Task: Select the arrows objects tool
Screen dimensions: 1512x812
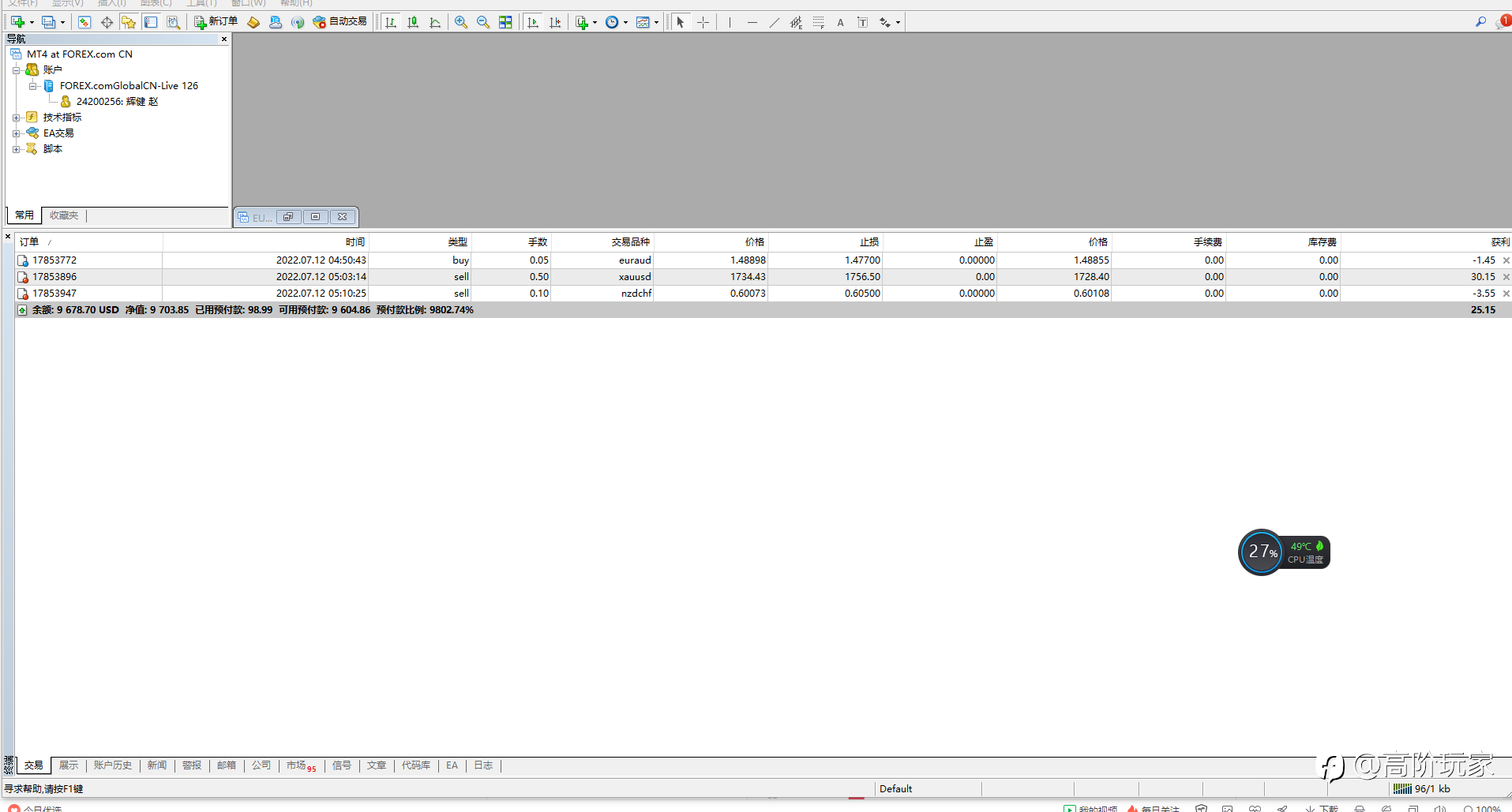Action: (885, 22)
